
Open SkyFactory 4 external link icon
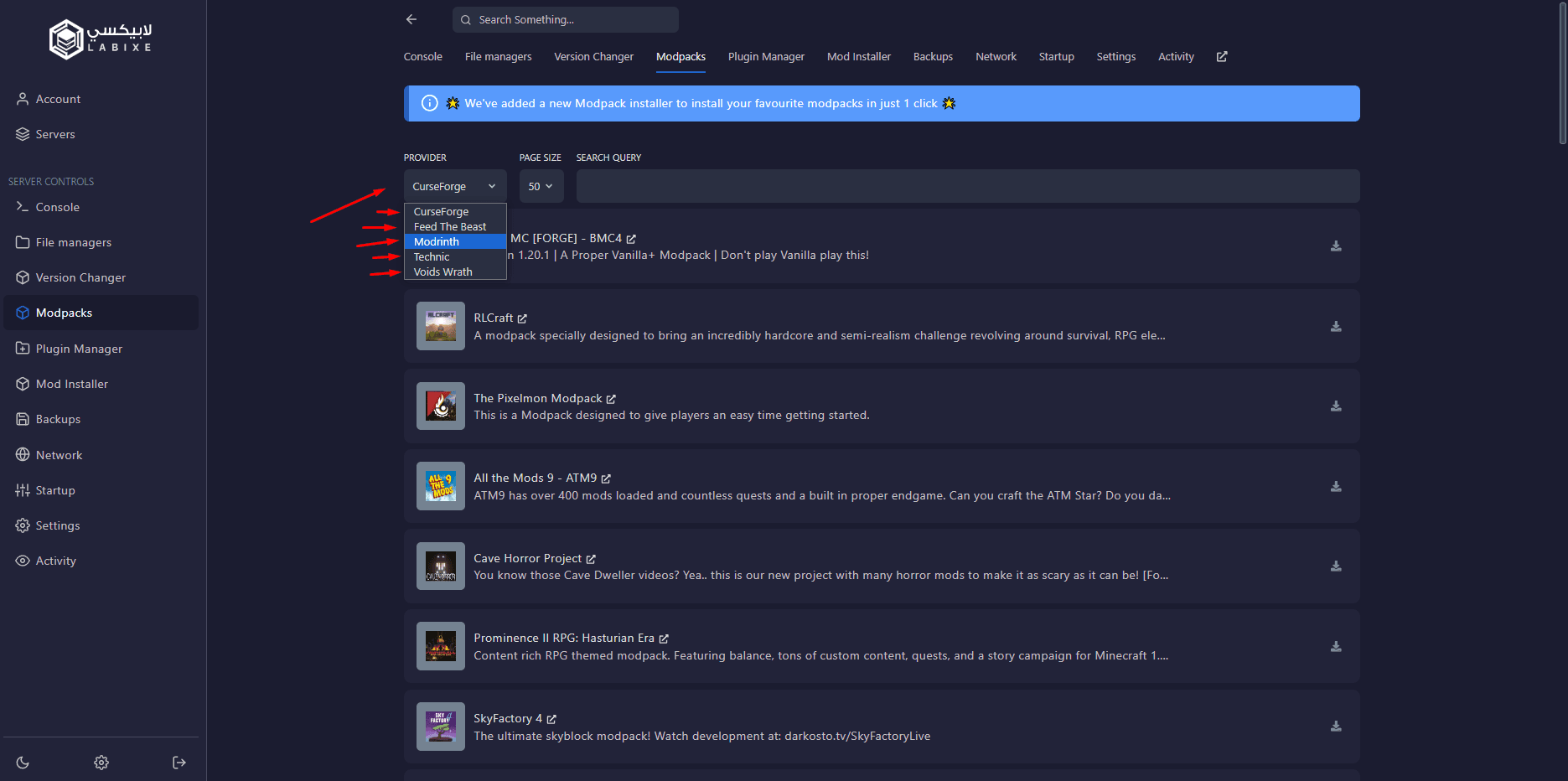[x=551, y=719]
